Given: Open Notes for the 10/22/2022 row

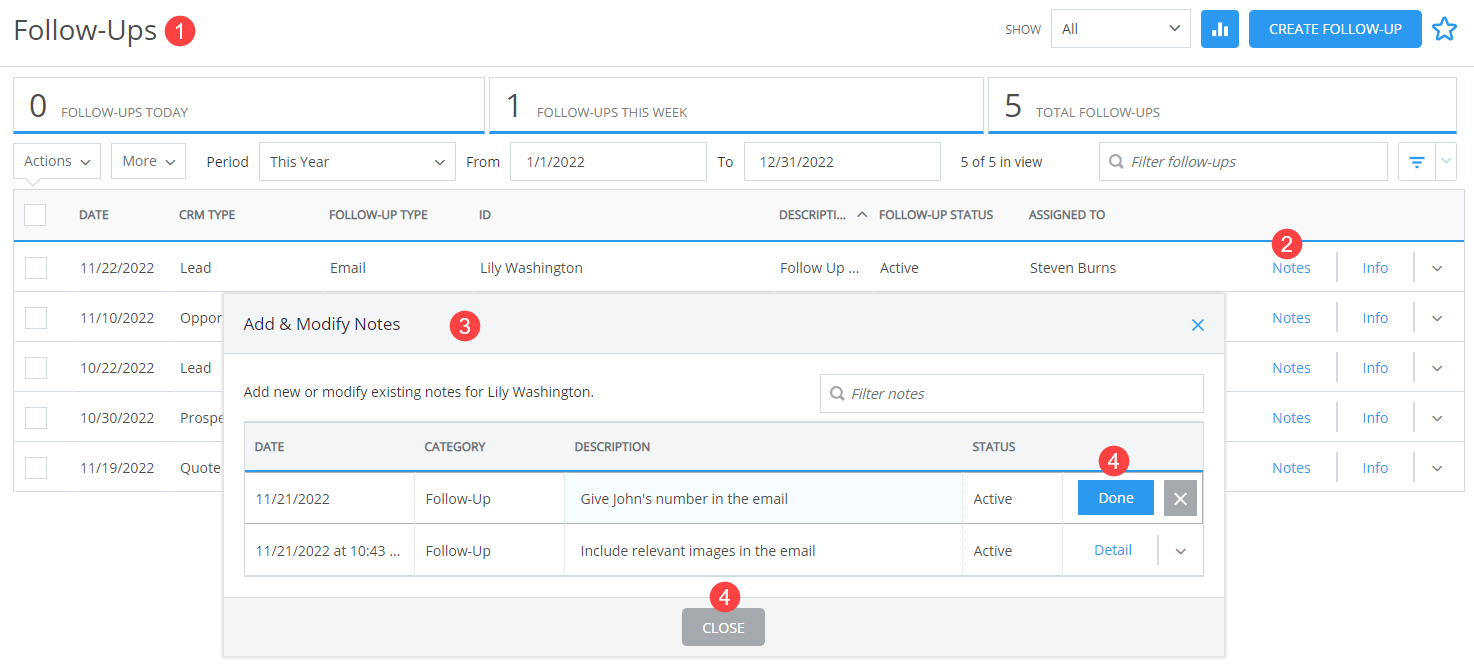Looking at the screenshot, I should pos(1291,368).
